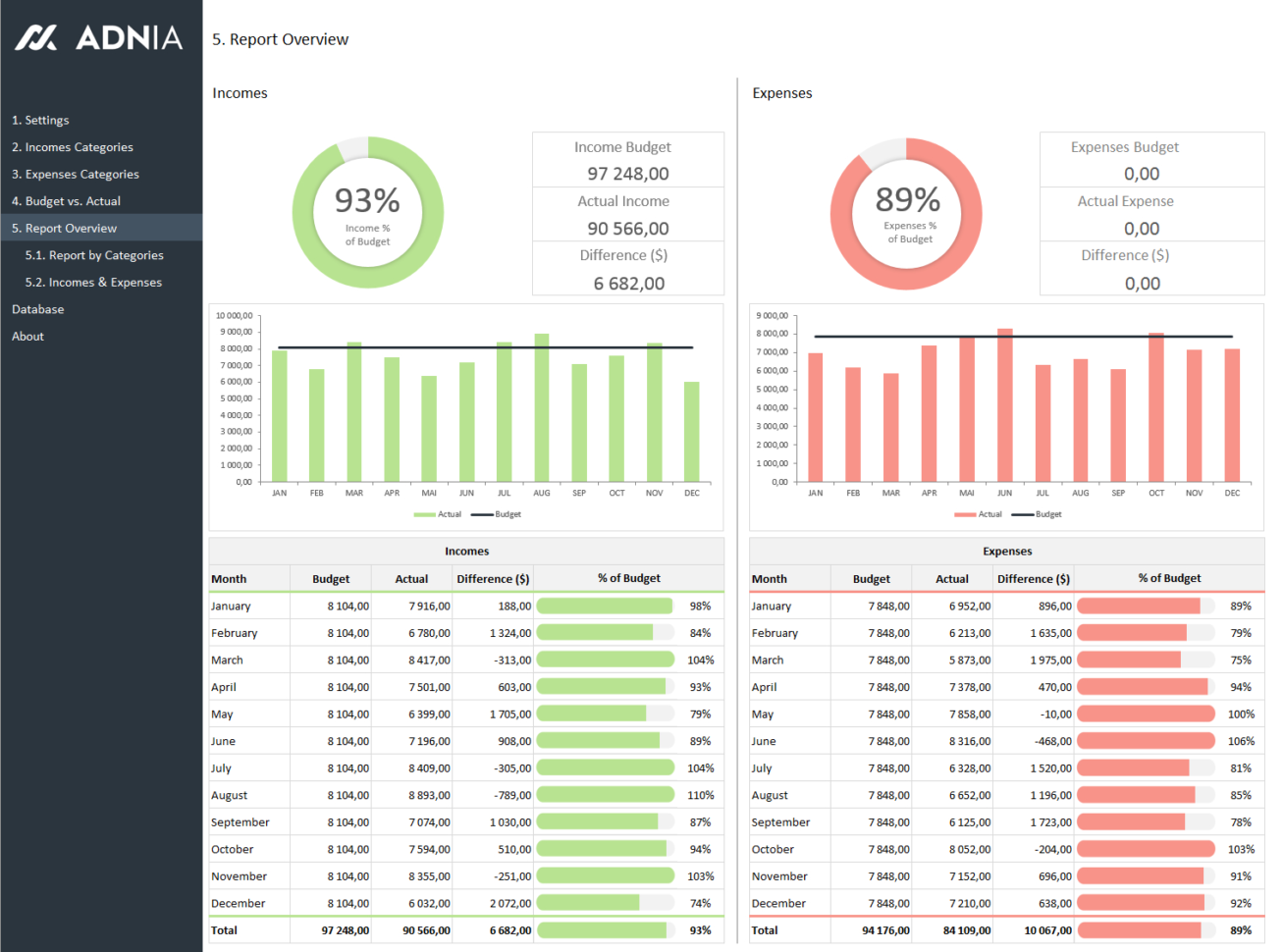Click the December bar in the Expenses chart

click(x=1232, y=412)
